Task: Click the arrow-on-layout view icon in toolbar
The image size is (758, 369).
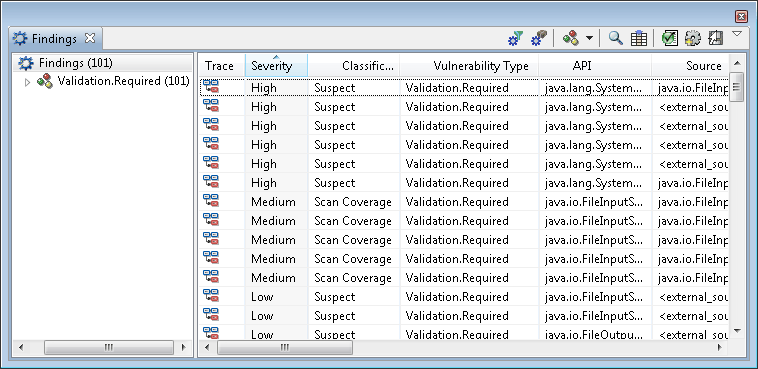Action: pos(715,38)
